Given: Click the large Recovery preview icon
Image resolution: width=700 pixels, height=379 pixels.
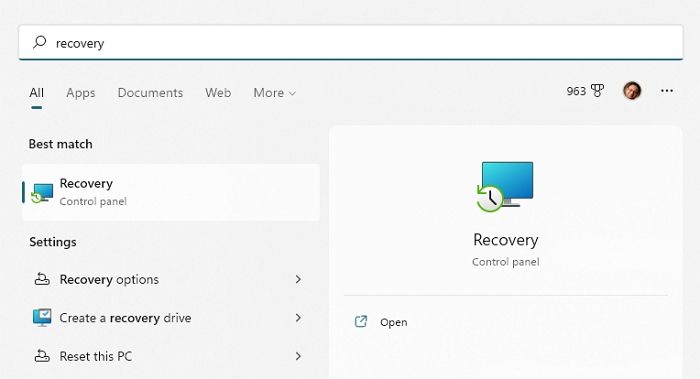Looking at the screenshot, I should (504, 187).
